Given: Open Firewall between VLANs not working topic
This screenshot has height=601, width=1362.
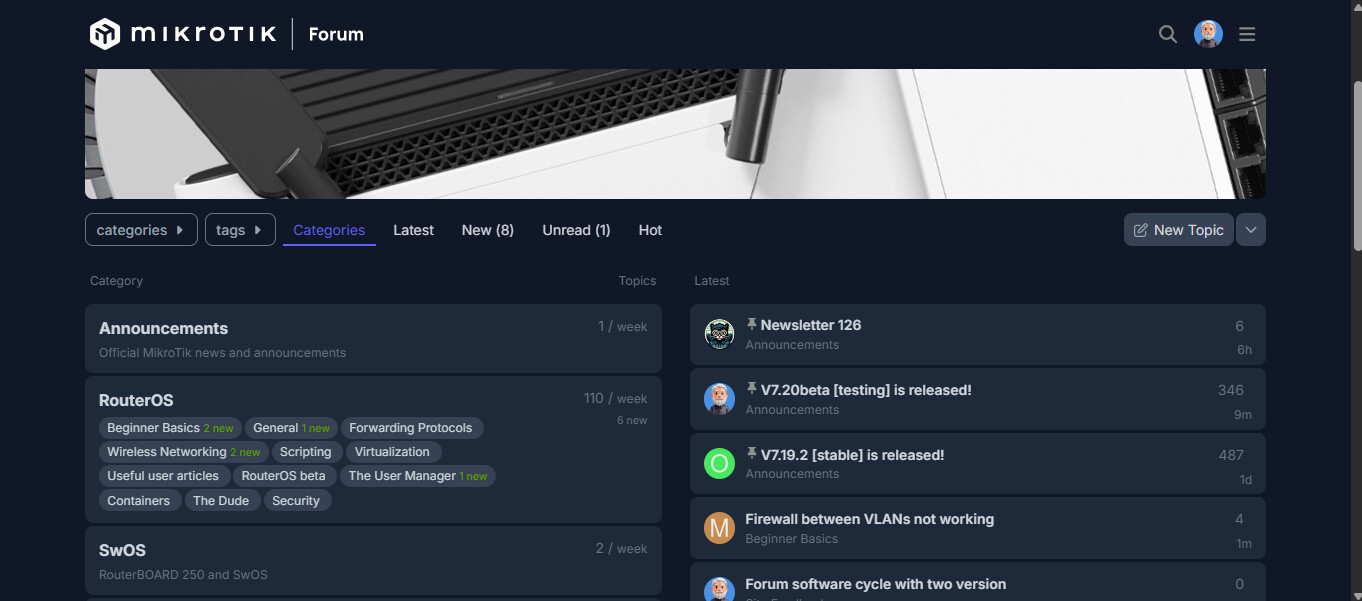Looking at the screenshot, I should tap(869, 520).
